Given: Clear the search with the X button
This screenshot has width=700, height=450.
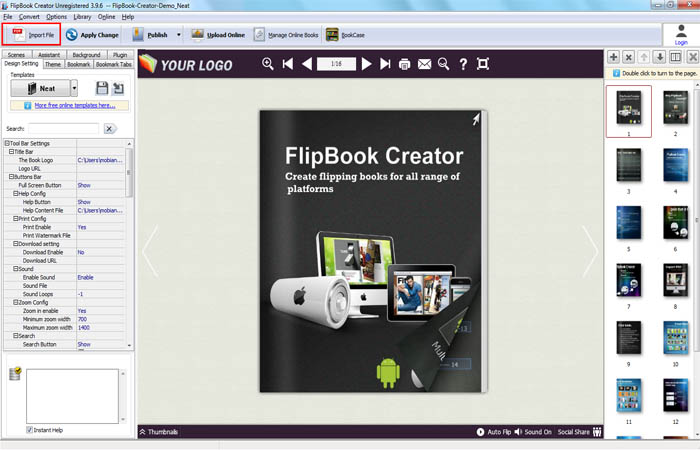Looking at the screenshot, I should [x=109, y=129].
